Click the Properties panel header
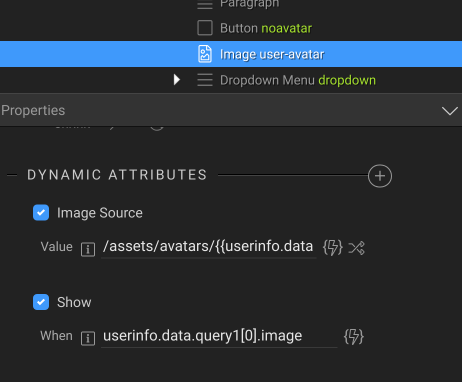 [x=231, y=110]
